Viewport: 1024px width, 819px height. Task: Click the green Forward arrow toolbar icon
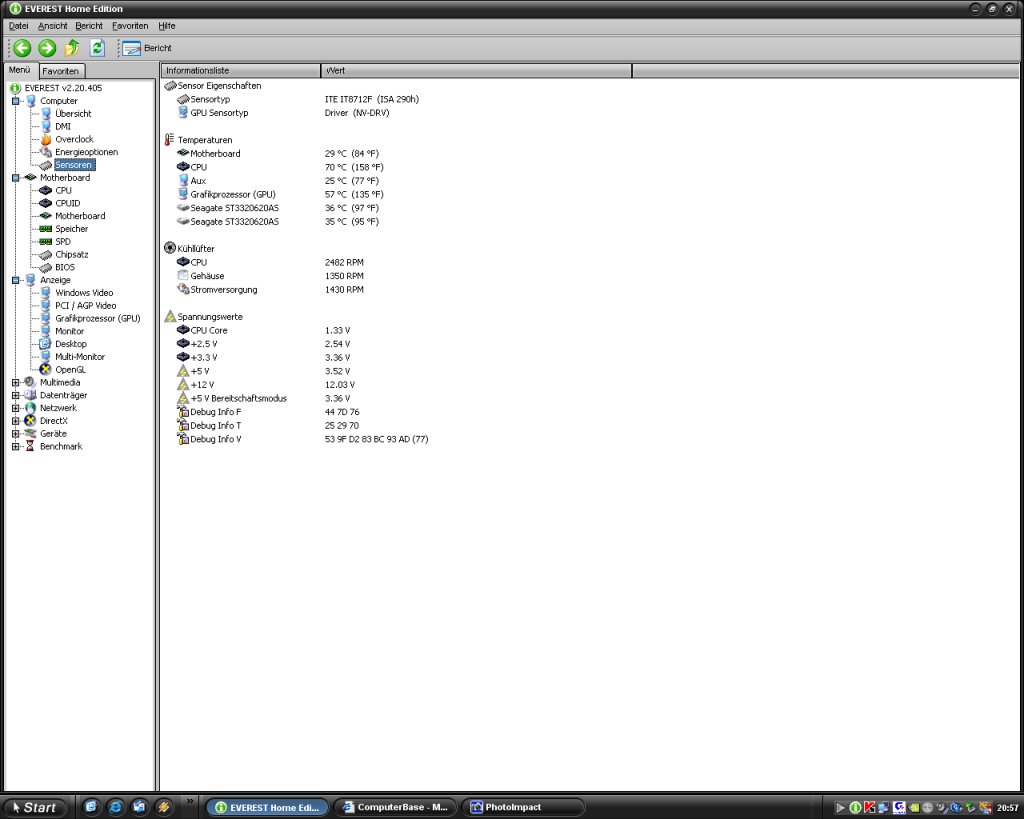(47, 48)
